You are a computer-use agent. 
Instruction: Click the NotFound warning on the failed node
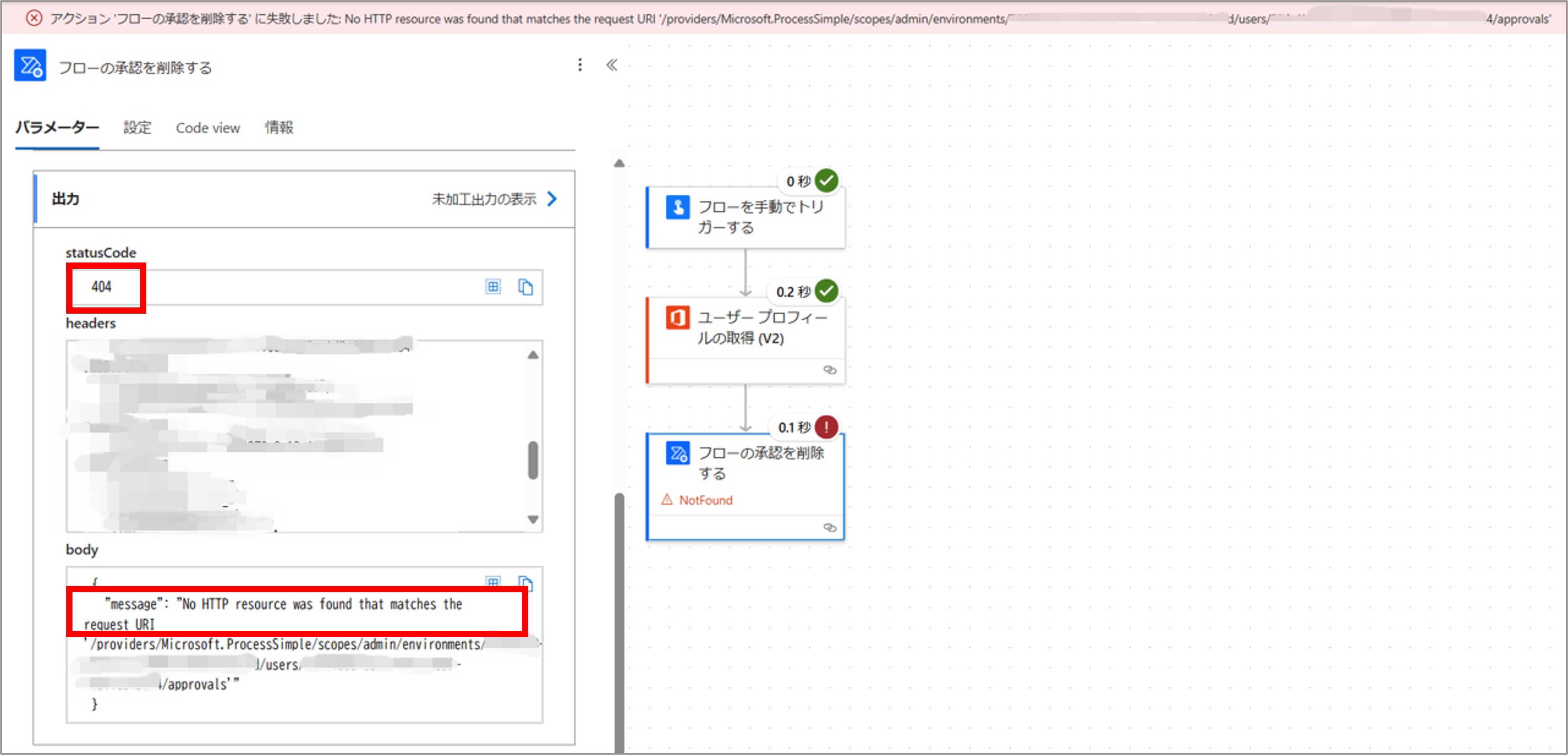click(x=705, y=500)
